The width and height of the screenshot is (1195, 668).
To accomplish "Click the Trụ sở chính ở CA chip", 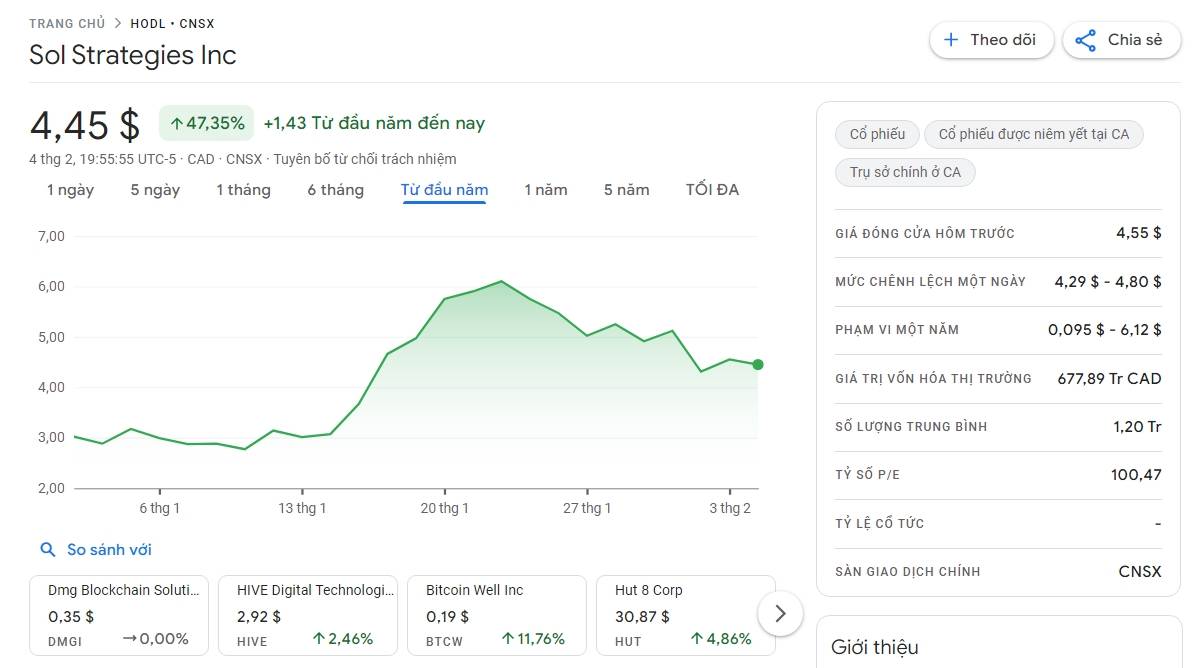I will click(x=905, y=172).
